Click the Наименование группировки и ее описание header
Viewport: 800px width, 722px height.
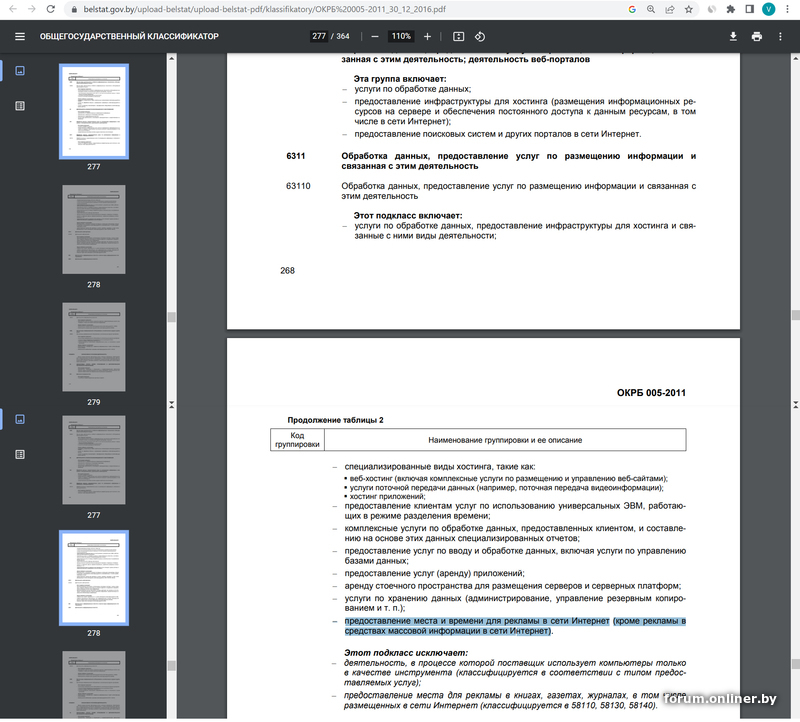[x=505, y=440]
